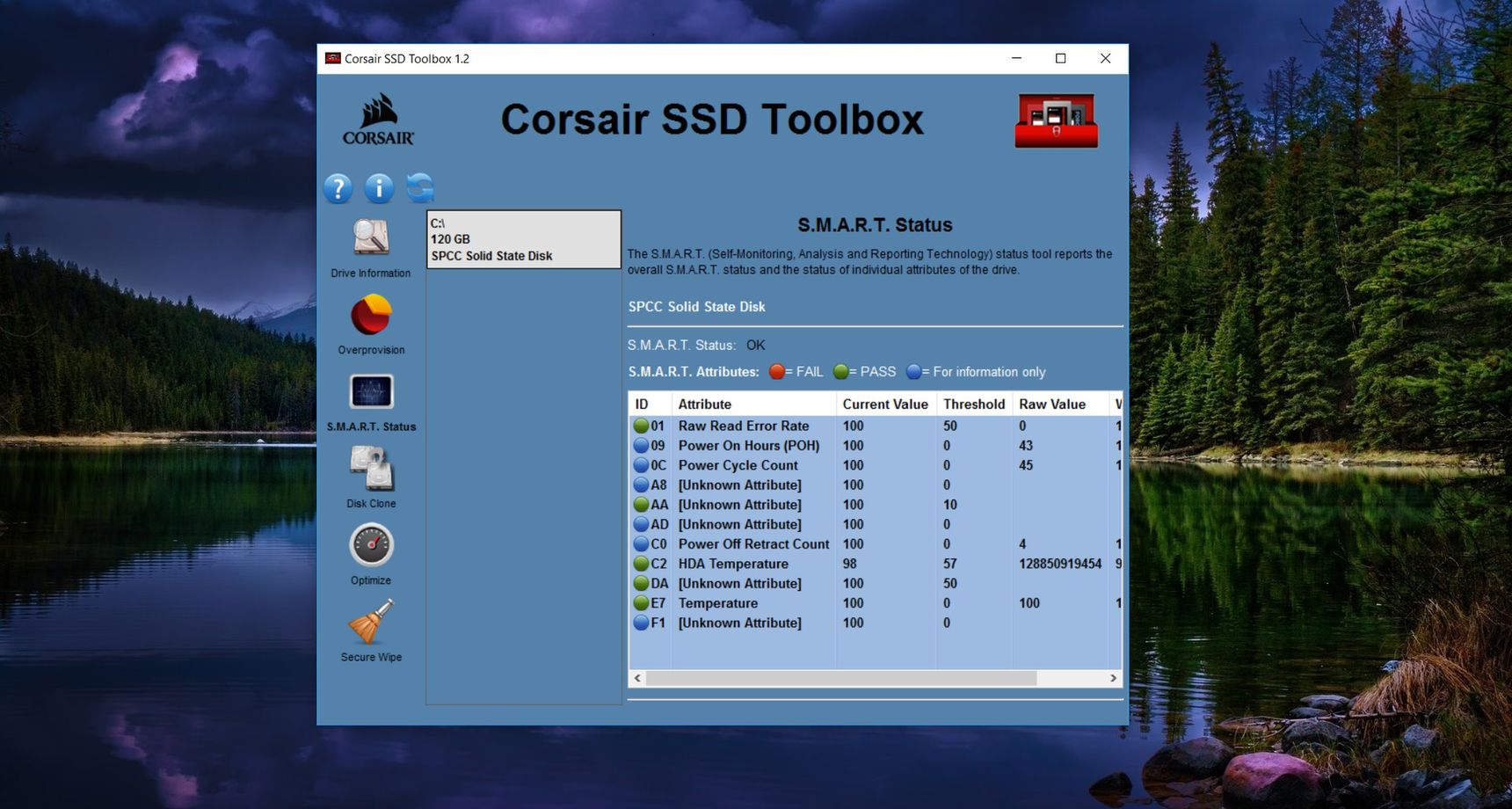Click the DA Unknown Attribute row

click(876, 583)
